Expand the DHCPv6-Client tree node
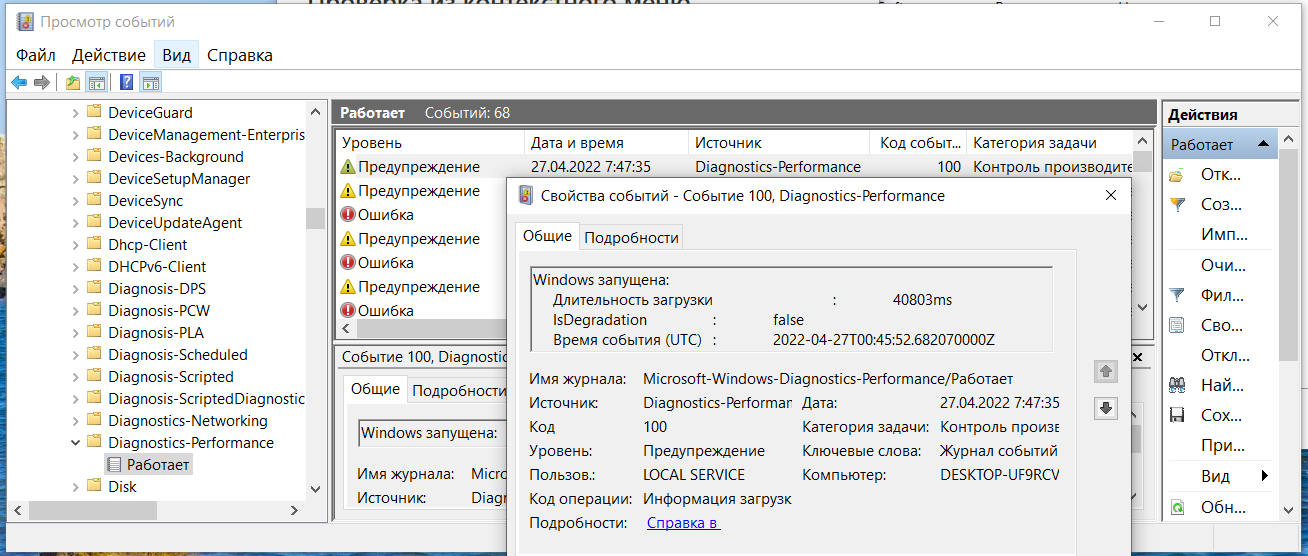 [75, 267]
